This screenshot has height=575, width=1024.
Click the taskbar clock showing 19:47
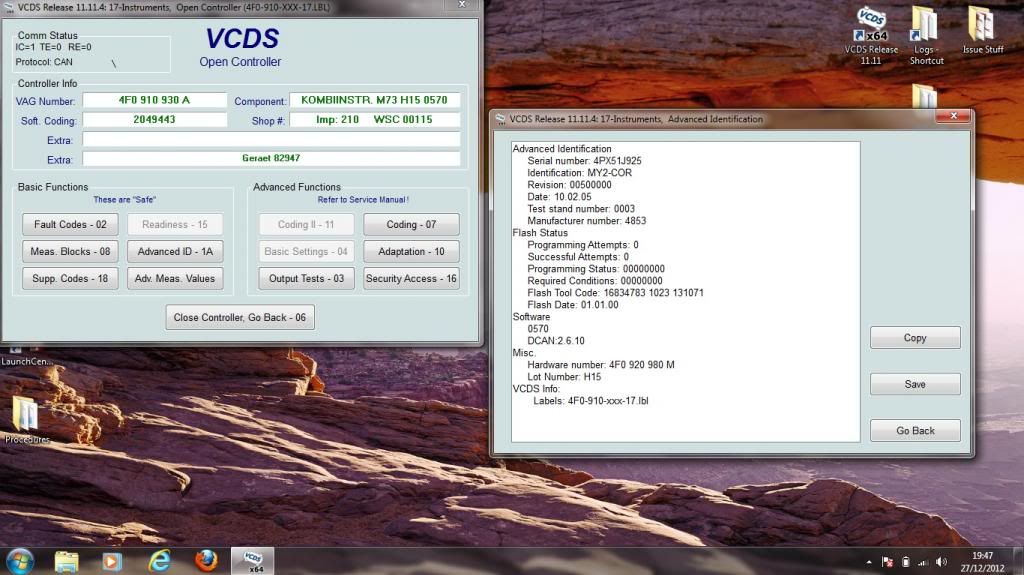pyautogui.click(x=982, y=562)
